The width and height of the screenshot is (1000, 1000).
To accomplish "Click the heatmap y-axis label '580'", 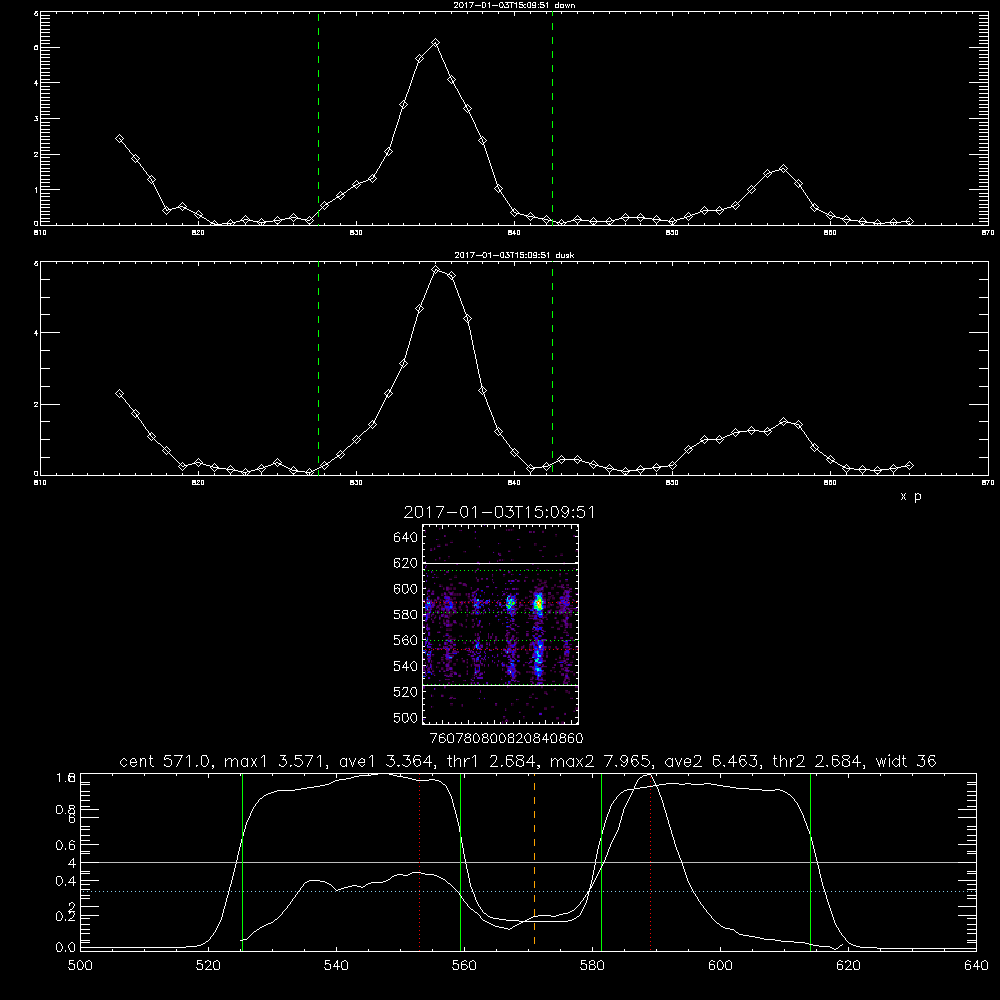I will pyautogui.click(x=406, y=615).
